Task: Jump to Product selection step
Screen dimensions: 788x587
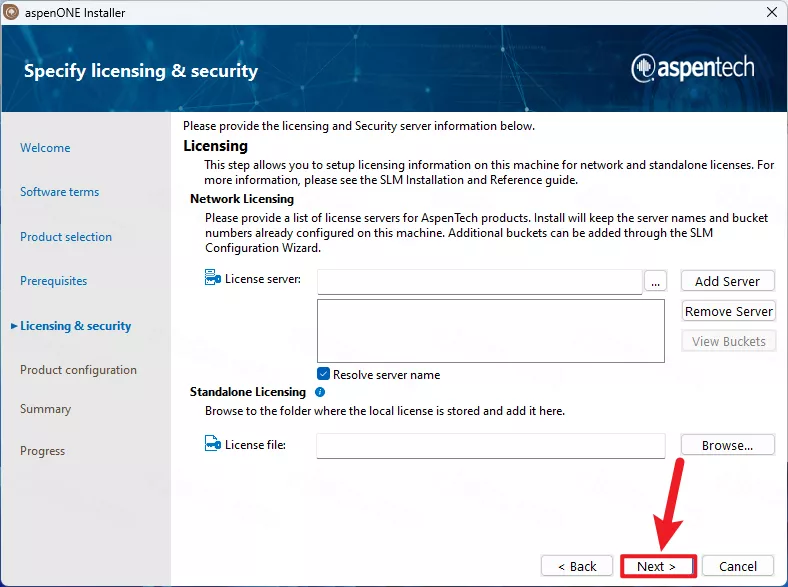Action: coord(66,237)
